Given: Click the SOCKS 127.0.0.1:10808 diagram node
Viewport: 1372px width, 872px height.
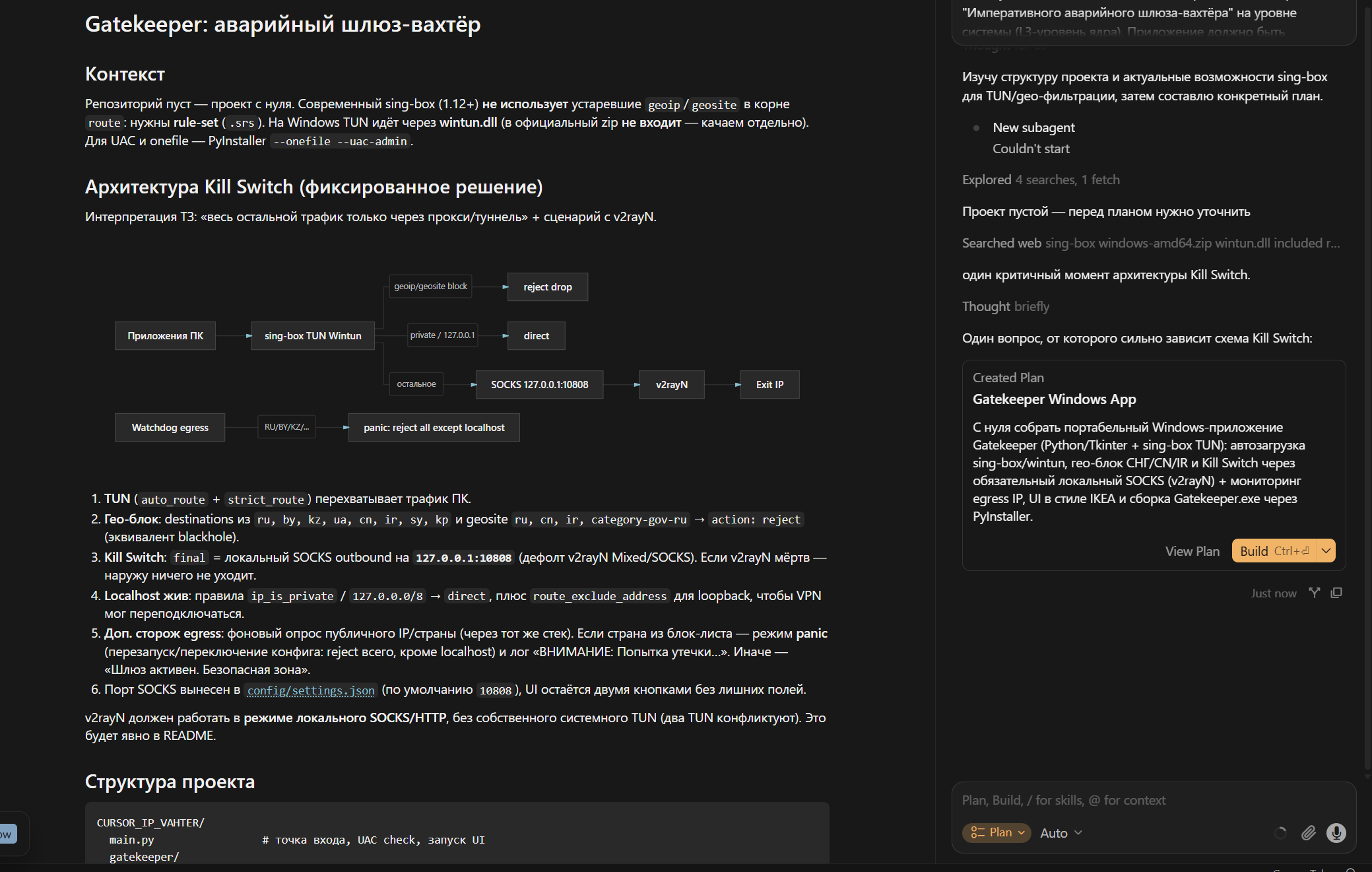Looking at the screenshot, I should [x=539, y=385].
